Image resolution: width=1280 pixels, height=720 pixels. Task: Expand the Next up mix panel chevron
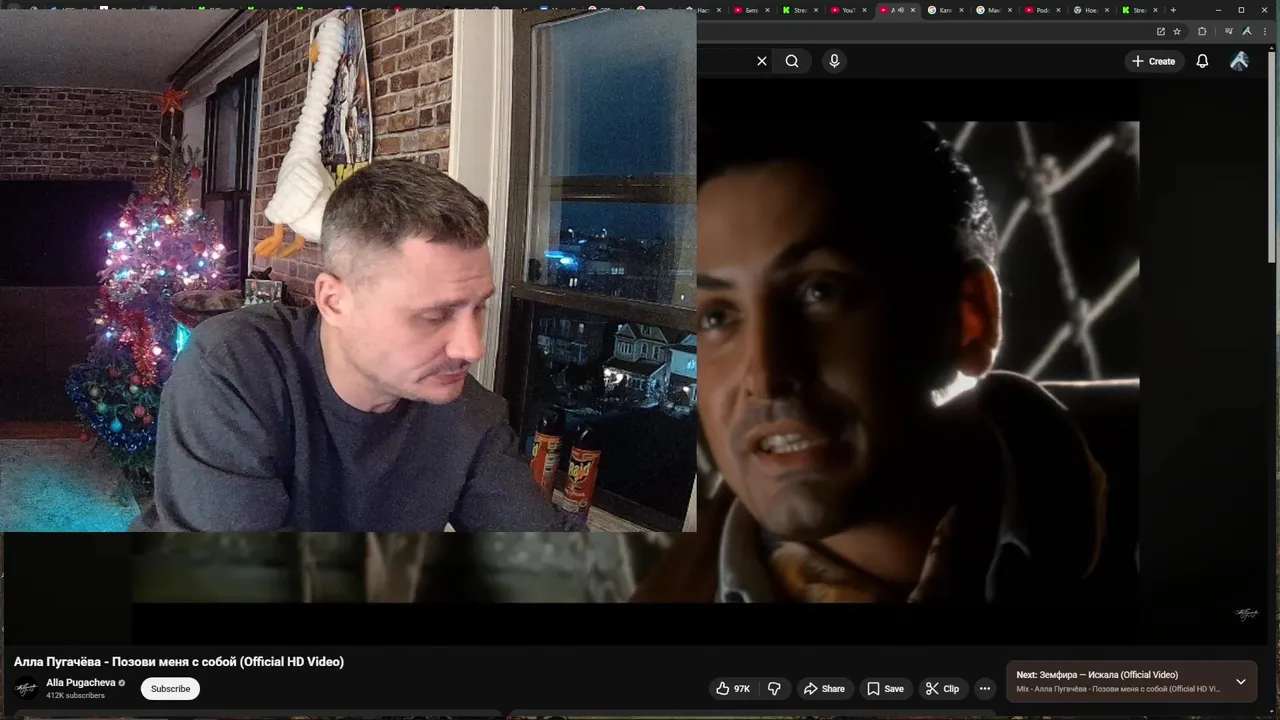click(1241, 682)
